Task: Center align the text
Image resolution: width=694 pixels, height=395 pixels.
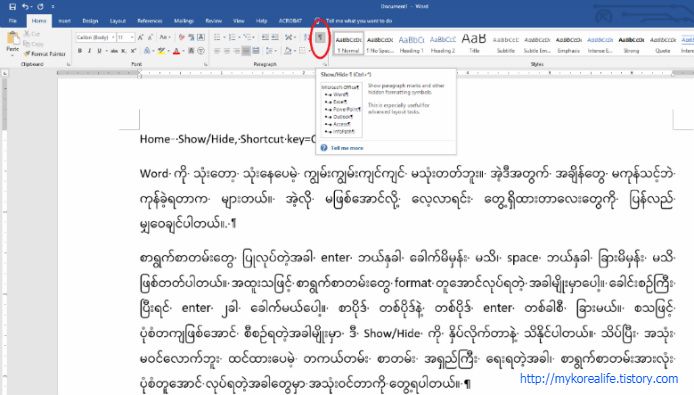Action: [227, 51]
